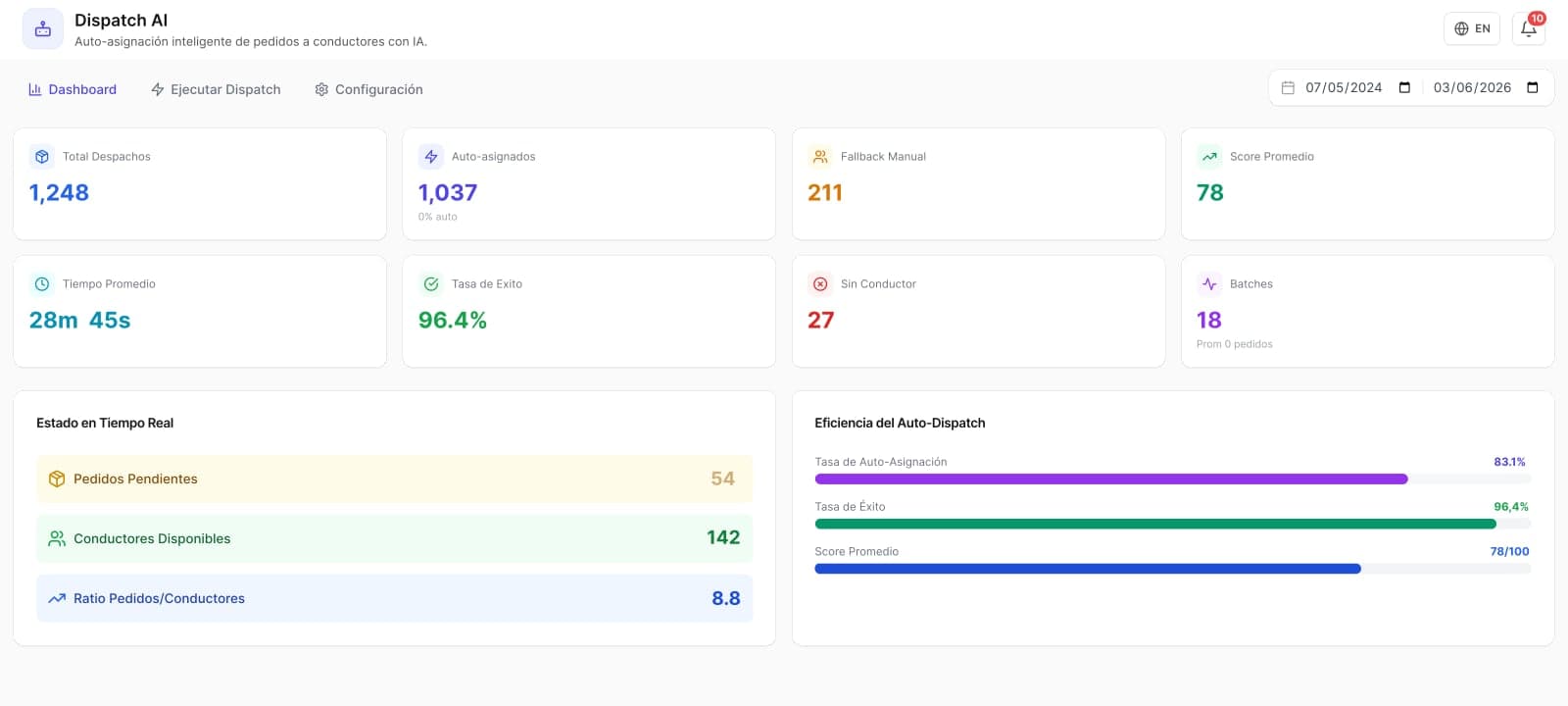Click the Tasa de Auto-Asignación progress bar
Image resolution: width=1568 pixels, height=706 pixels.
1172,479
